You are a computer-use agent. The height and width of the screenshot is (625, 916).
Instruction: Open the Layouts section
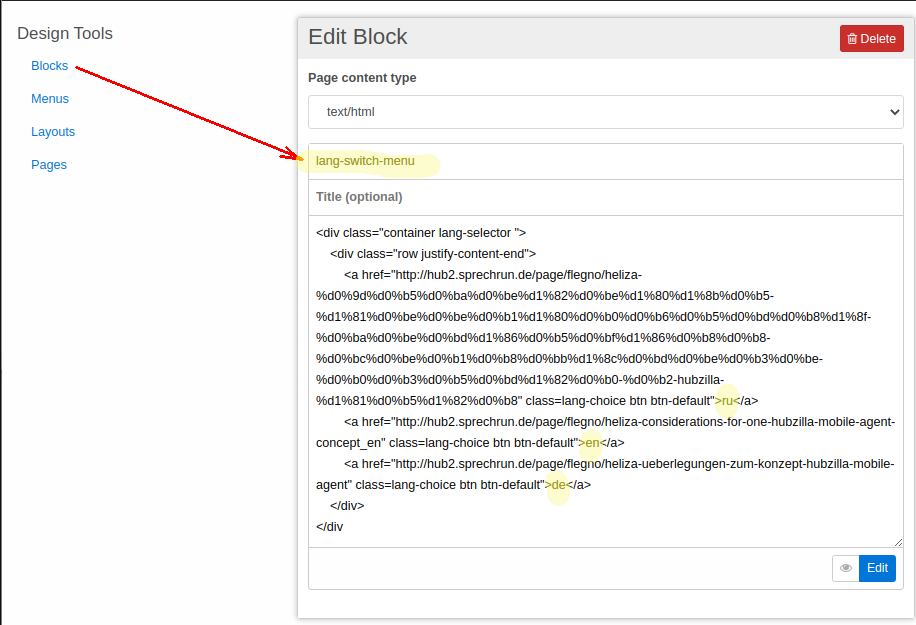(53, 132)
